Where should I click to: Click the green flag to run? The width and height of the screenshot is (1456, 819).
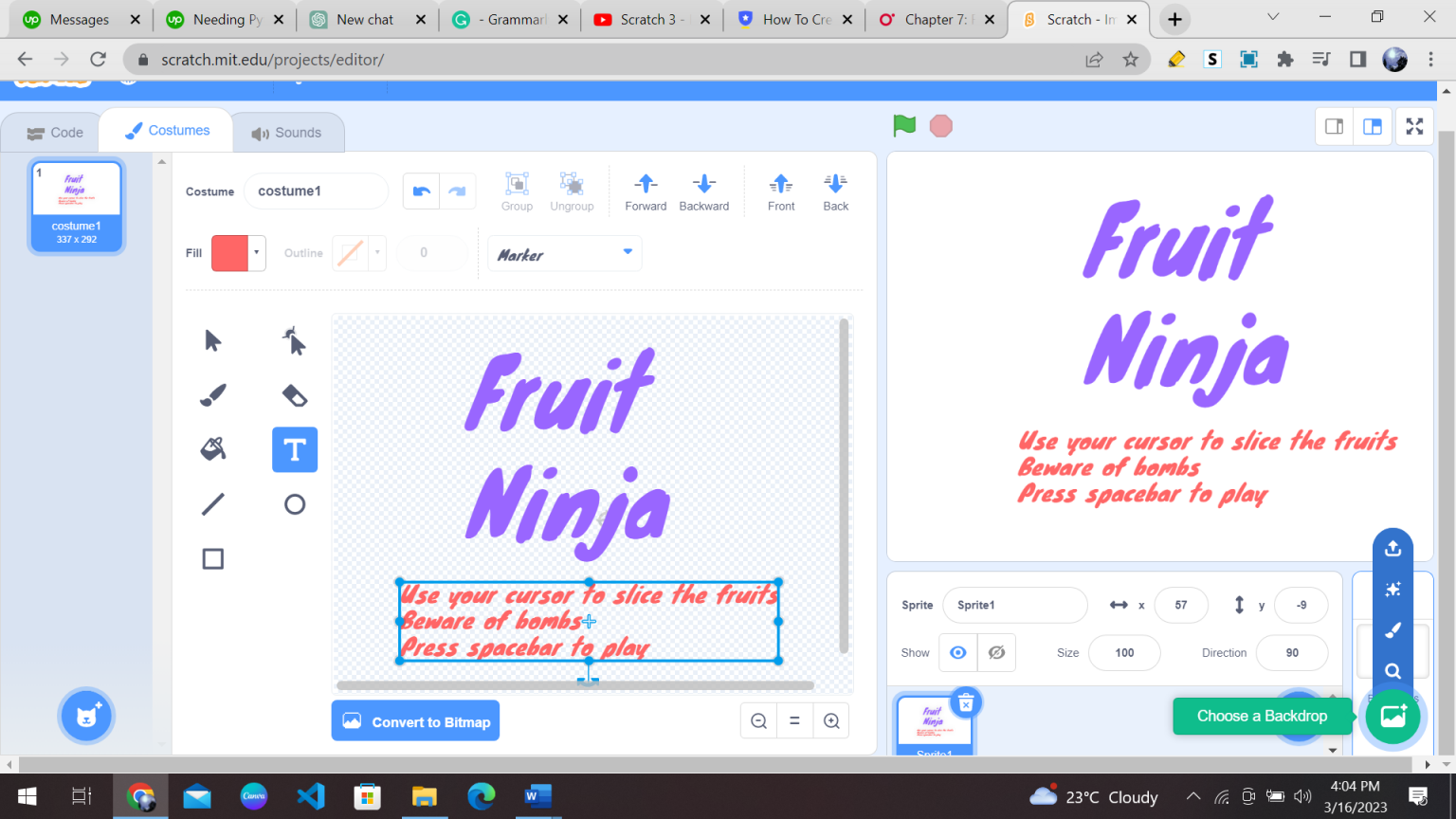pyautogui.click(x=902, y=124)
